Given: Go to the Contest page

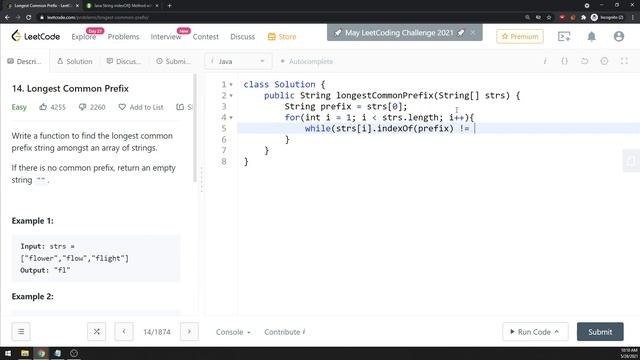Looking at the screenshot, I should 206,37.
